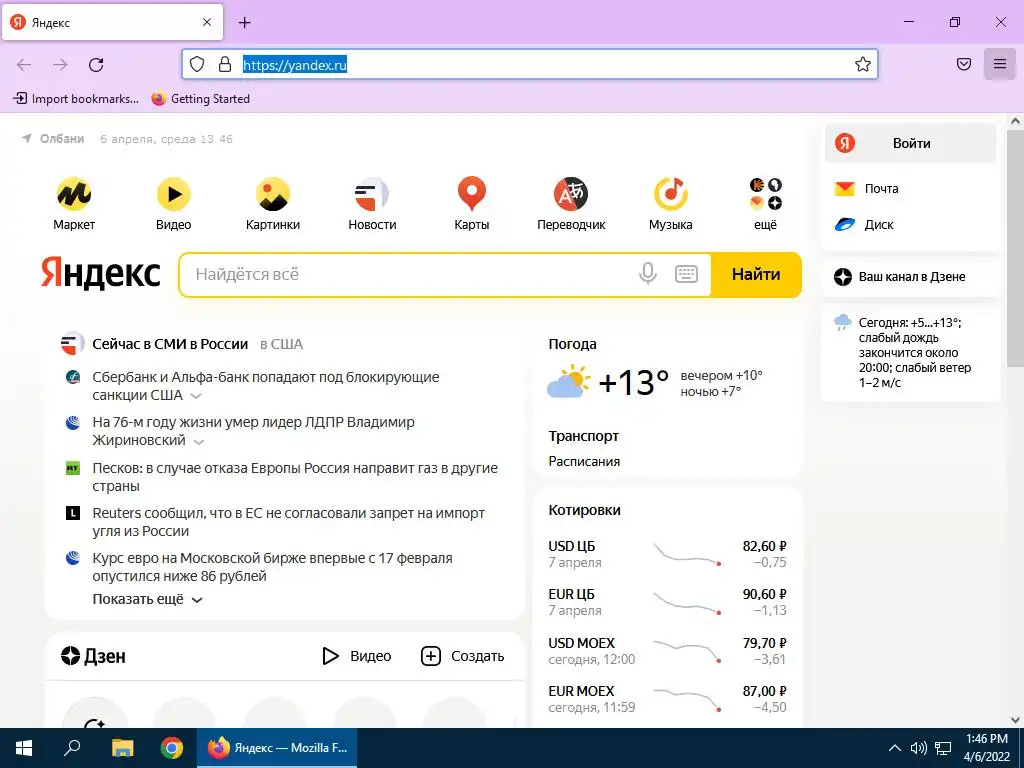Show hidden system tray icons
The height and width of the screenshot is (768, 1024).
(895, 748)
